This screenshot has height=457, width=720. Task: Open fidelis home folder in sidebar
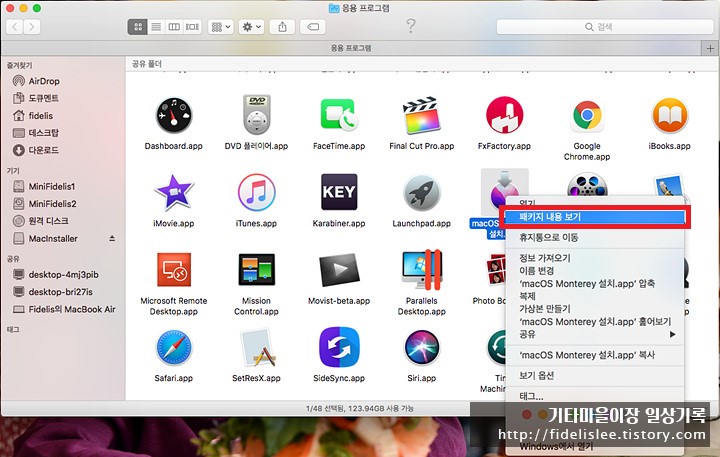coord(40,116)
